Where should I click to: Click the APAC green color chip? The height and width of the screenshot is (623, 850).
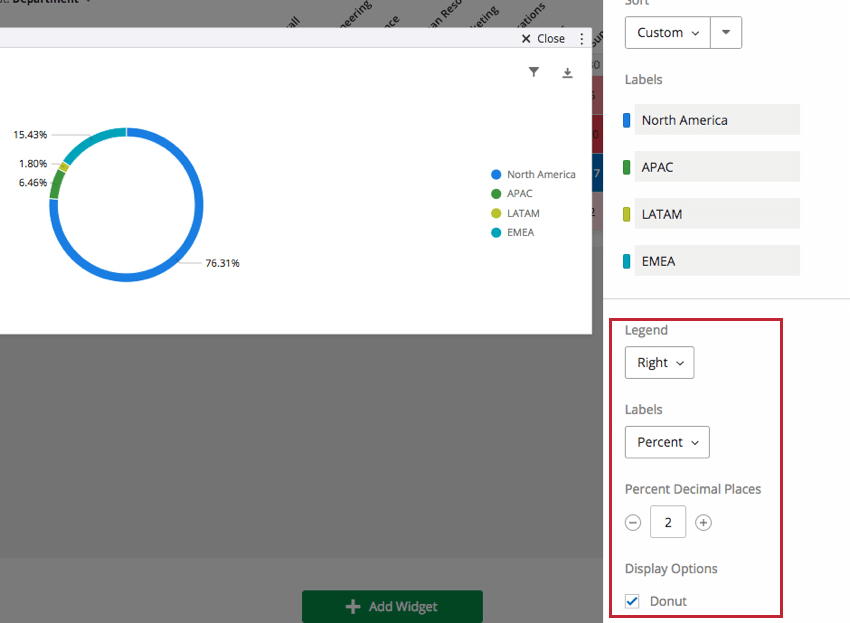point(628,166)
